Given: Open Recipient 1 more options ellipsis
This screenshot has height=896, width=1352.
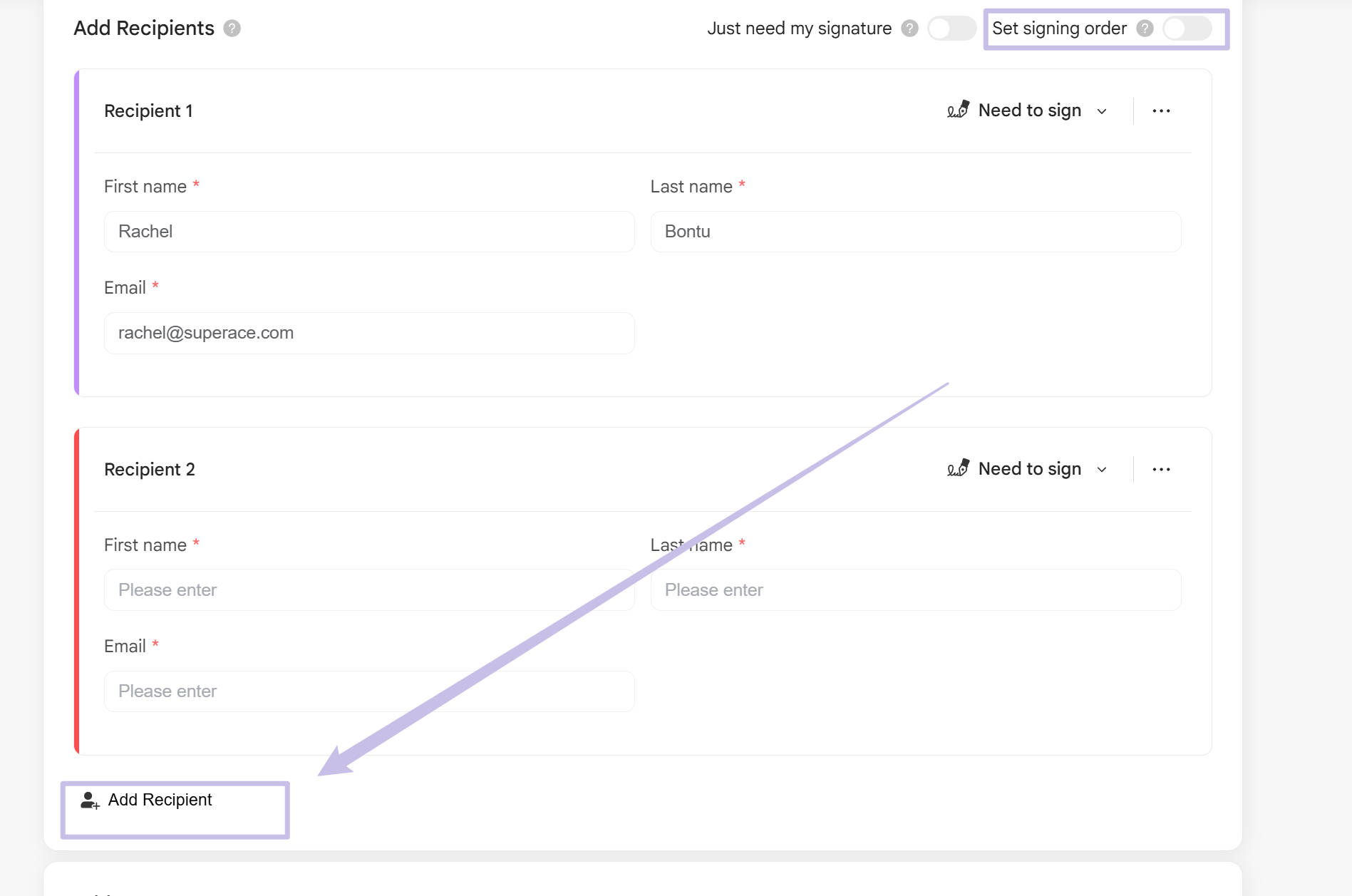Looking at the screenshot, I should pyautogui.click(x=1161, y=111).
